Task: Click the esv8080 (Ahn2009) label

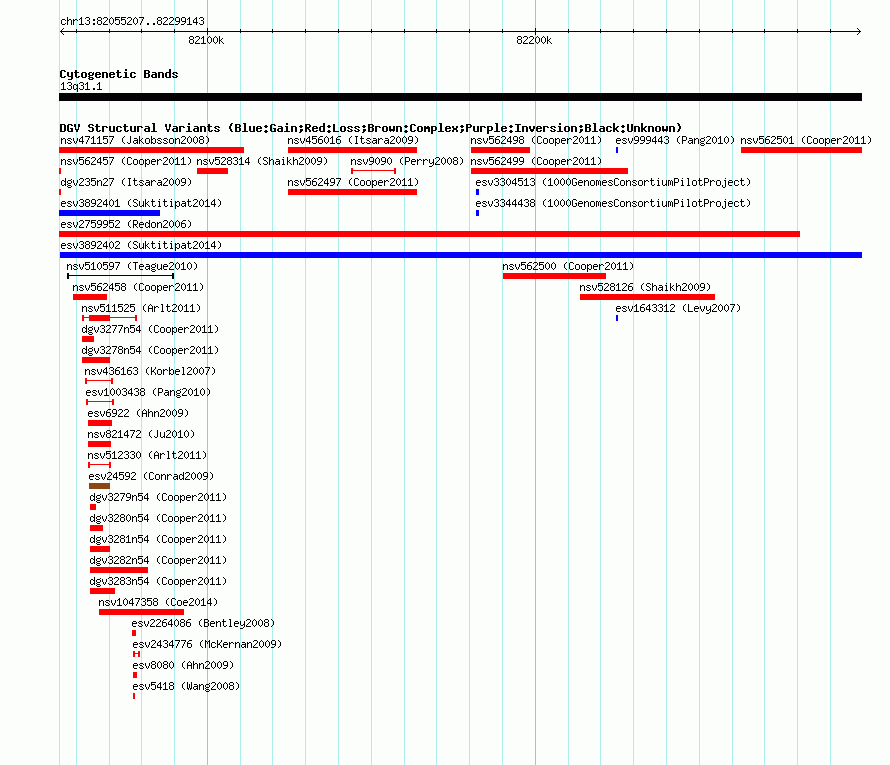Action: tap(183, 665)
